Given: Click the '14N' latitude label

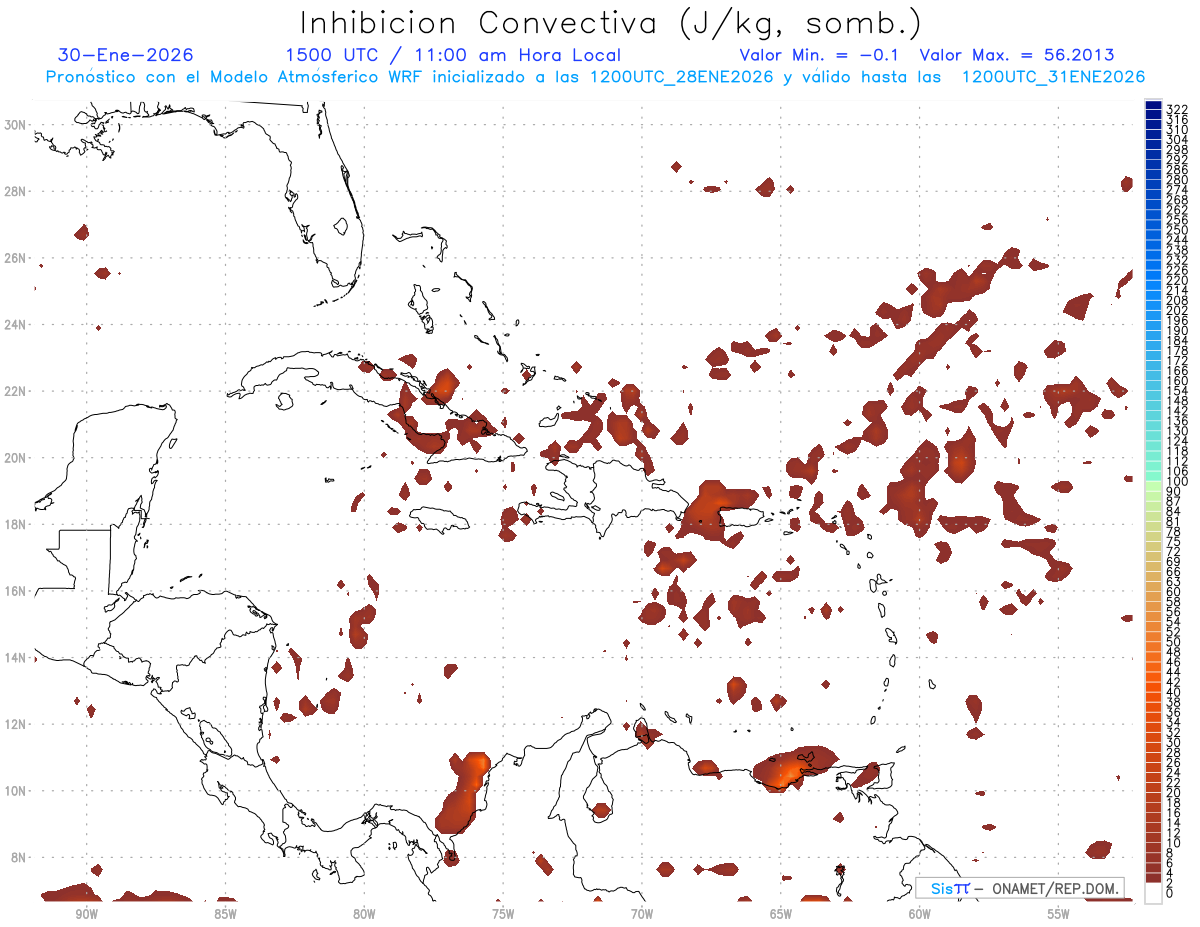Looking at the screenshot, I should [14, 657].
